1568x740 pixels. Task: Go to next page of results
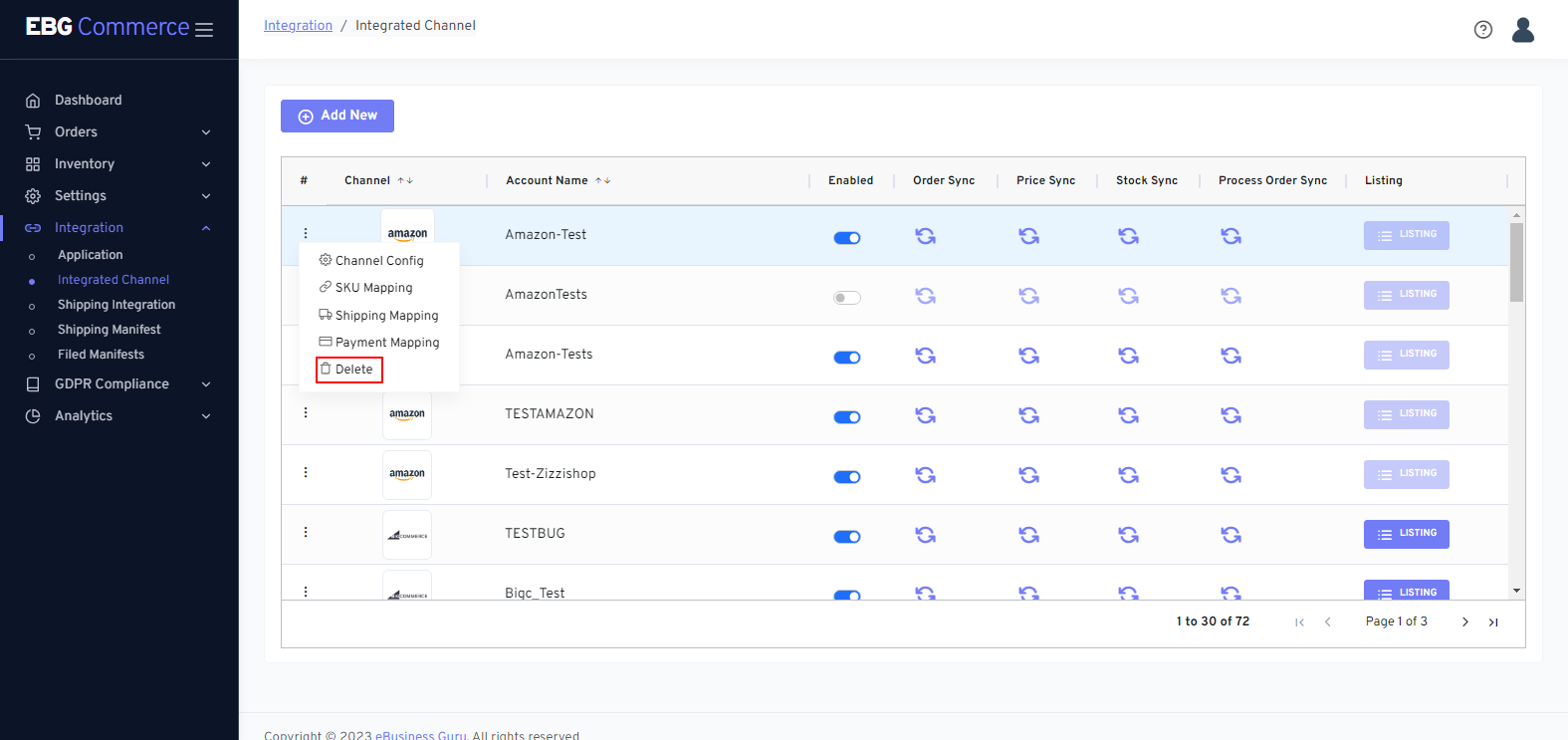tap(1464, 622)
